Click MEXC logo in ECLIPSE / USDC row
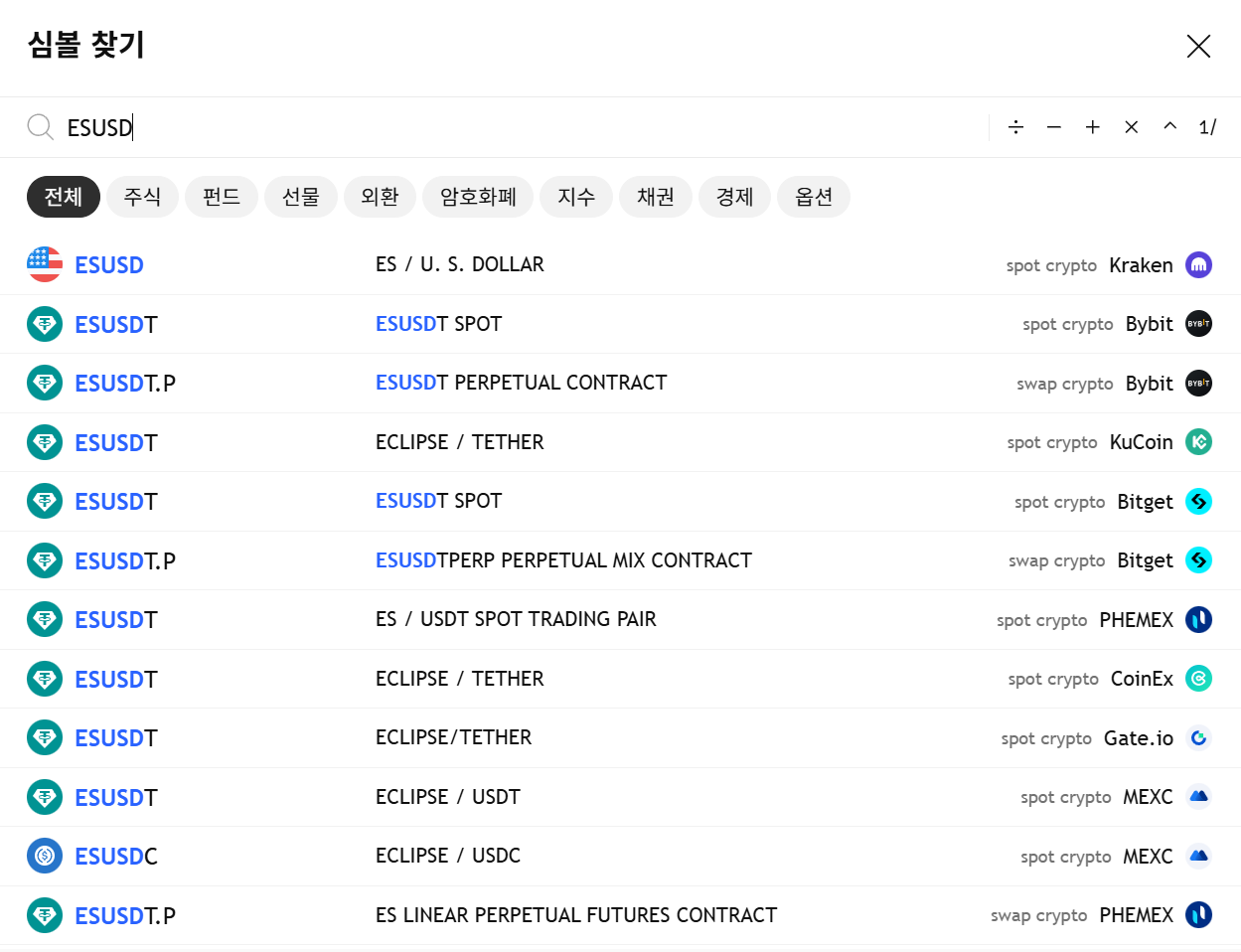This screenshot has width=1241, height=952. tap(1199, 857)
